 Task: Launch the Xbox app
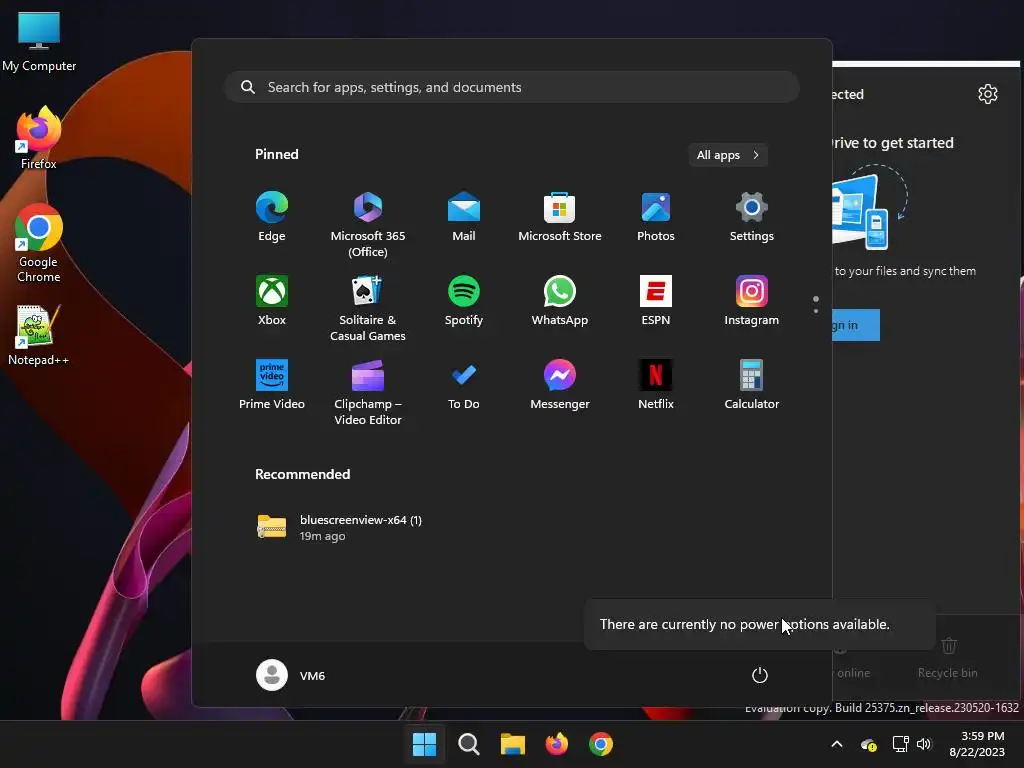(x=272, y=300)
